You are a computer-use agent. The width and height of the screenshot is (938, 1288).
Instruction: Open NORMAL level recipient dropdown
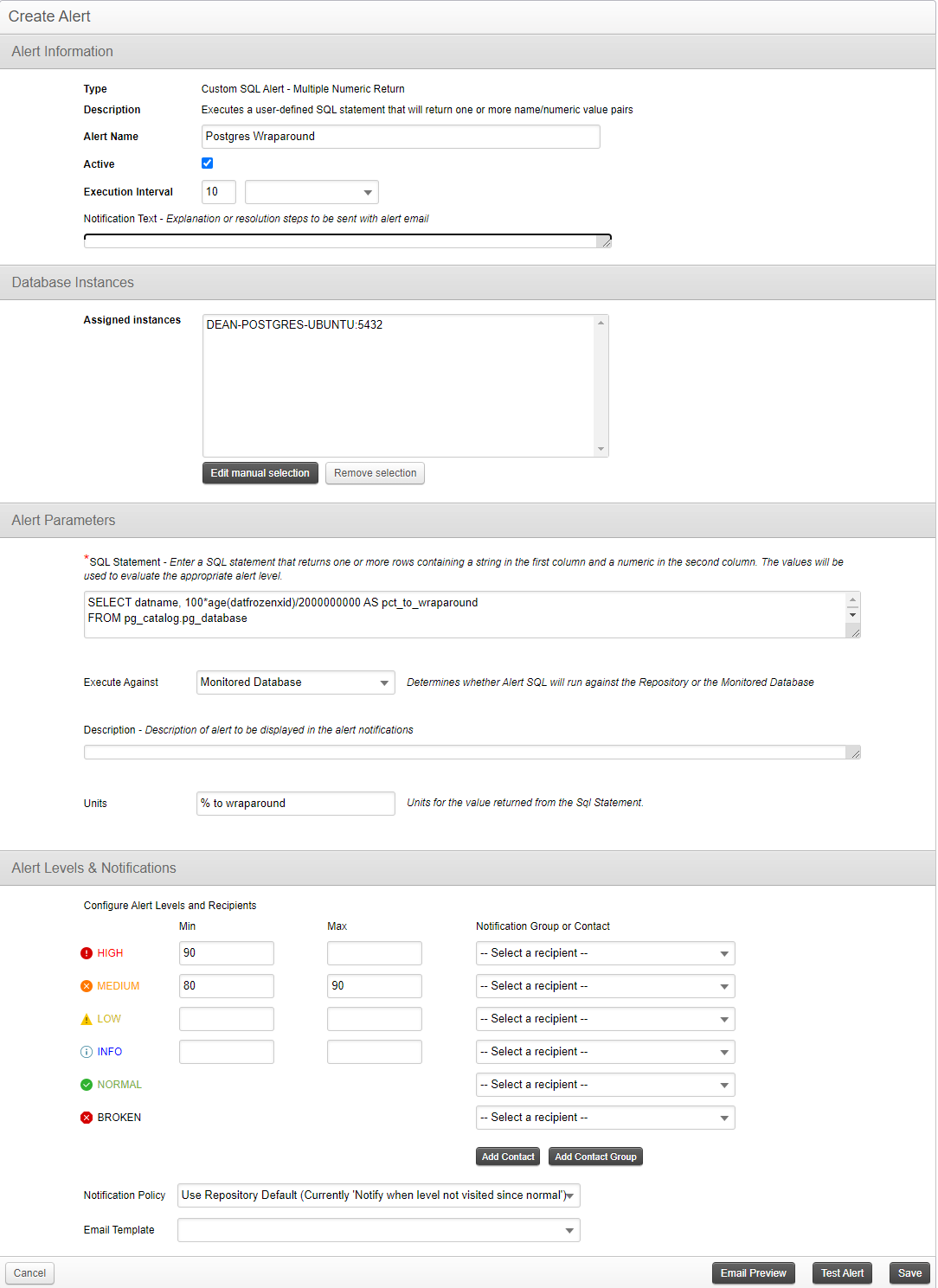coord(605,1085)
